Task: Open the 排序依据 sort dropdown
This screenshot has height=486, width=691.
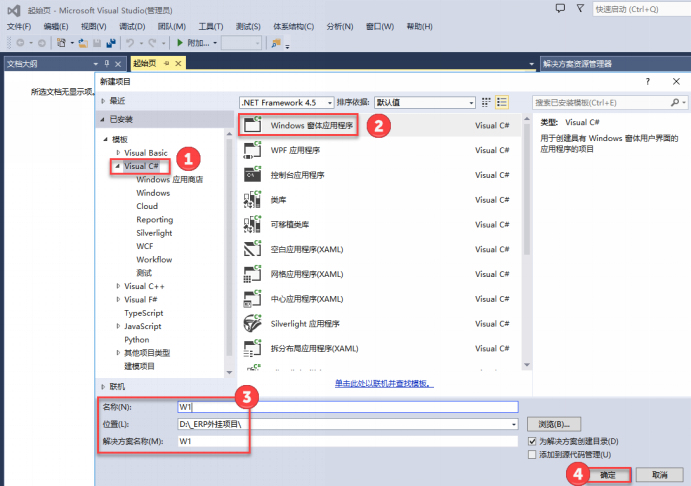Action: (424, 102)
